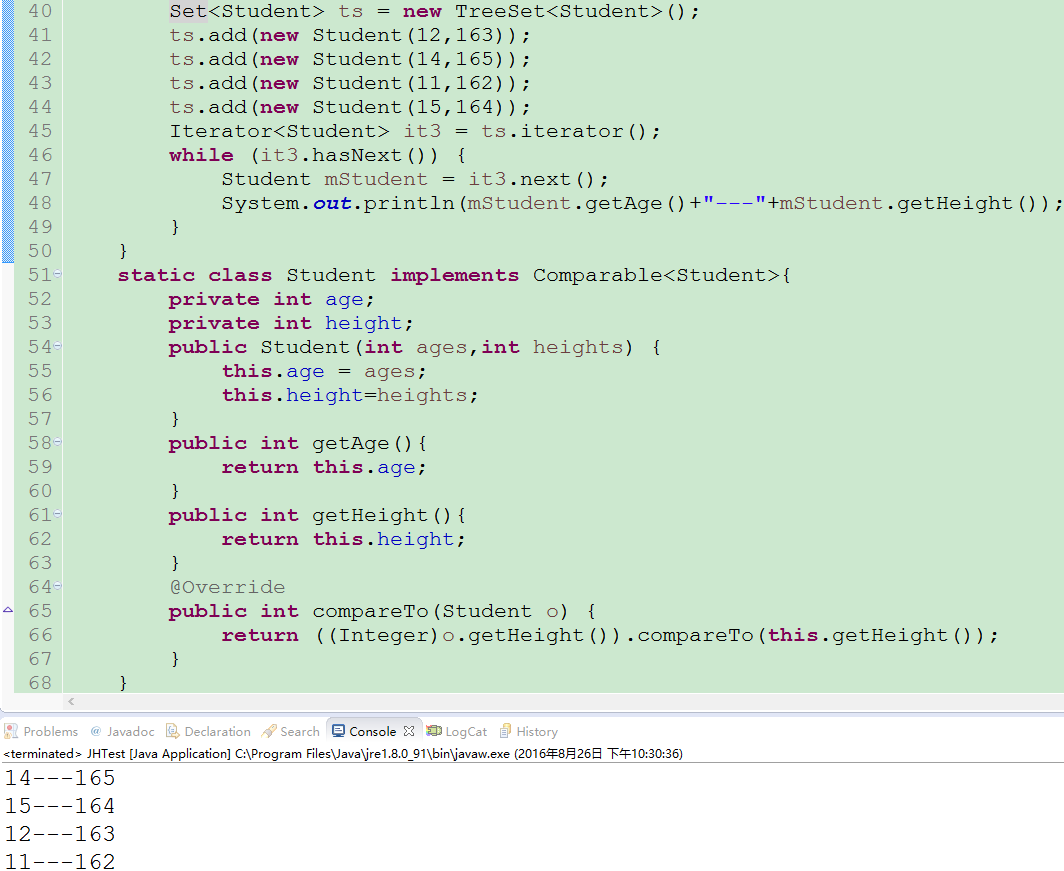Switch to the LogCat tab
The image size is (1064, 871).
tap(457, 731)
